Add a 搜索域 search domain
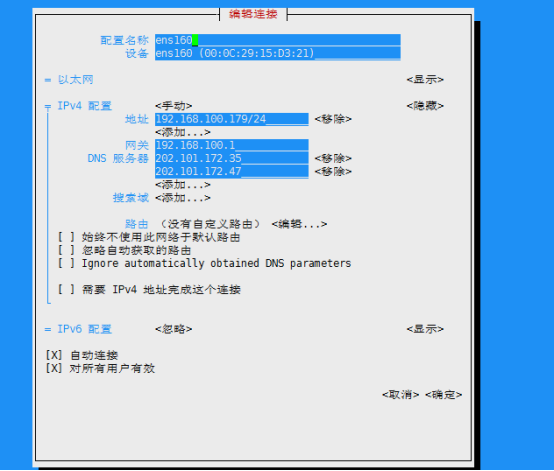 pos(183,198)
